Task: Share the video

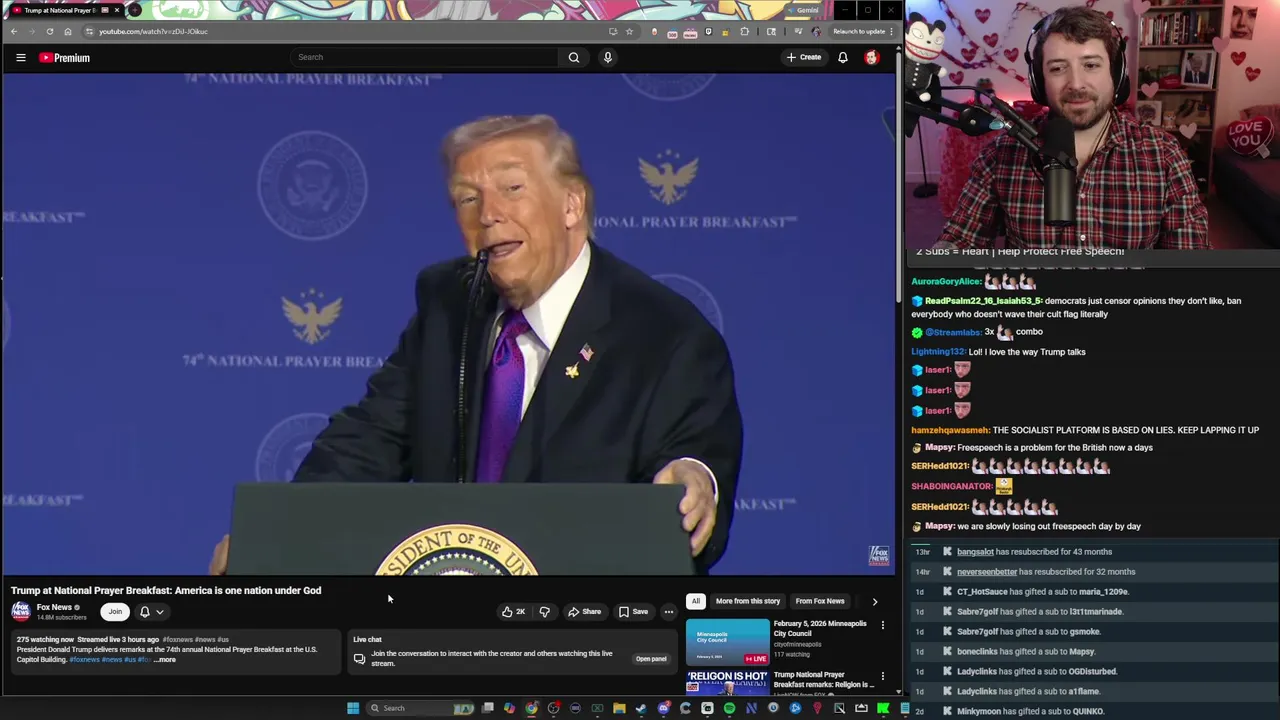Action: (585, 611)
